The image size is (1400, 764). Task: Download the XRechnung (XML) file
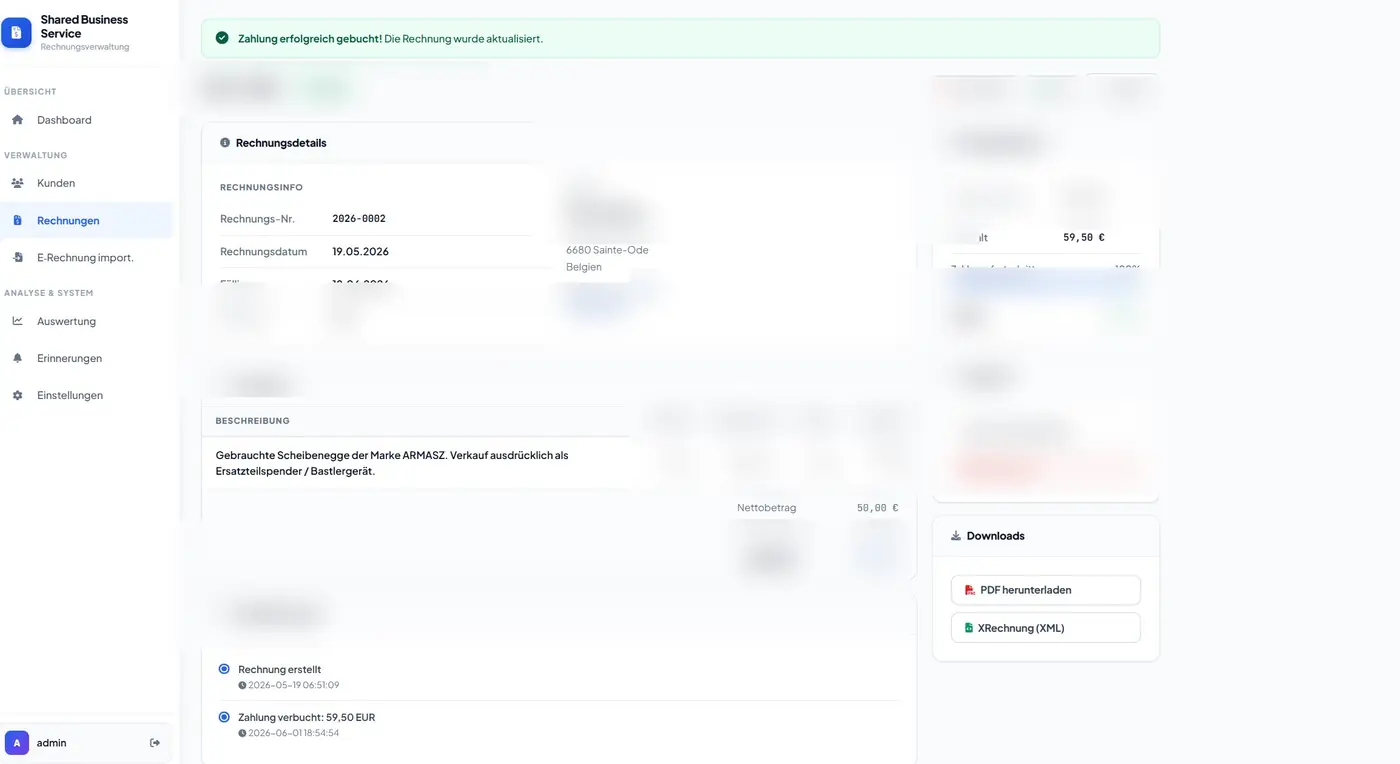tap(1045, 628)
